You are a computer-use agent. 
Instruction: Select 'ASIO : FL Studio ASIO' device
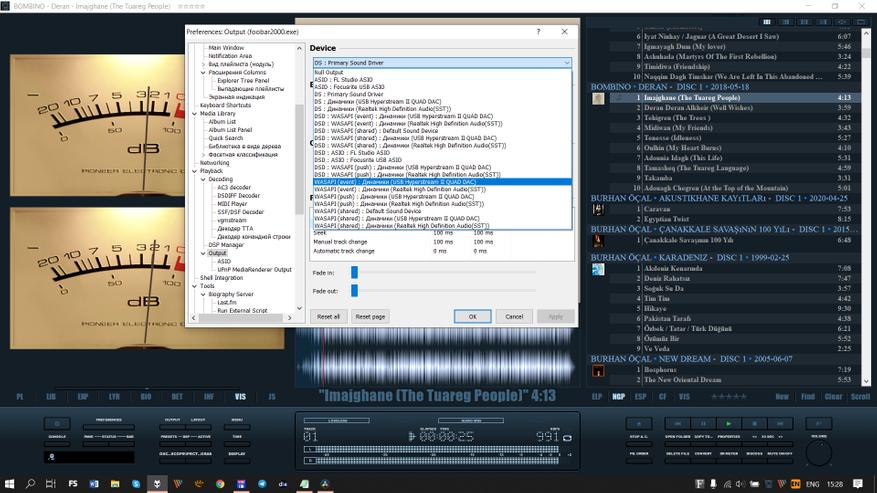[x=442, y=80]
